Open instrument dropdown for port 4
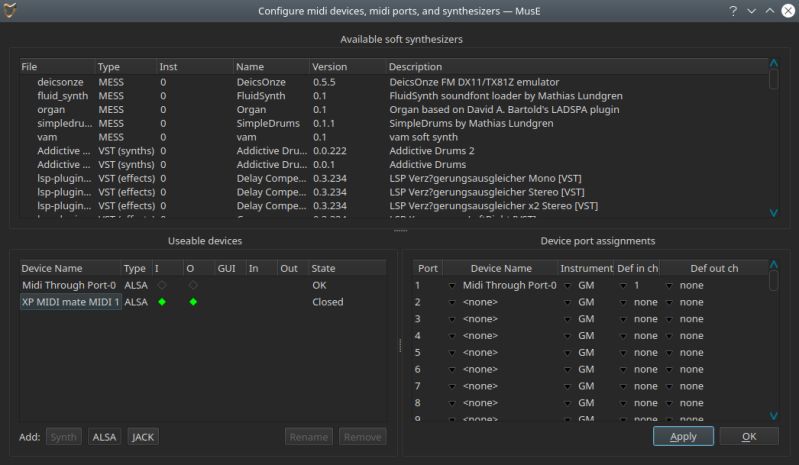The image size is (799, 465). pos(568,336)
